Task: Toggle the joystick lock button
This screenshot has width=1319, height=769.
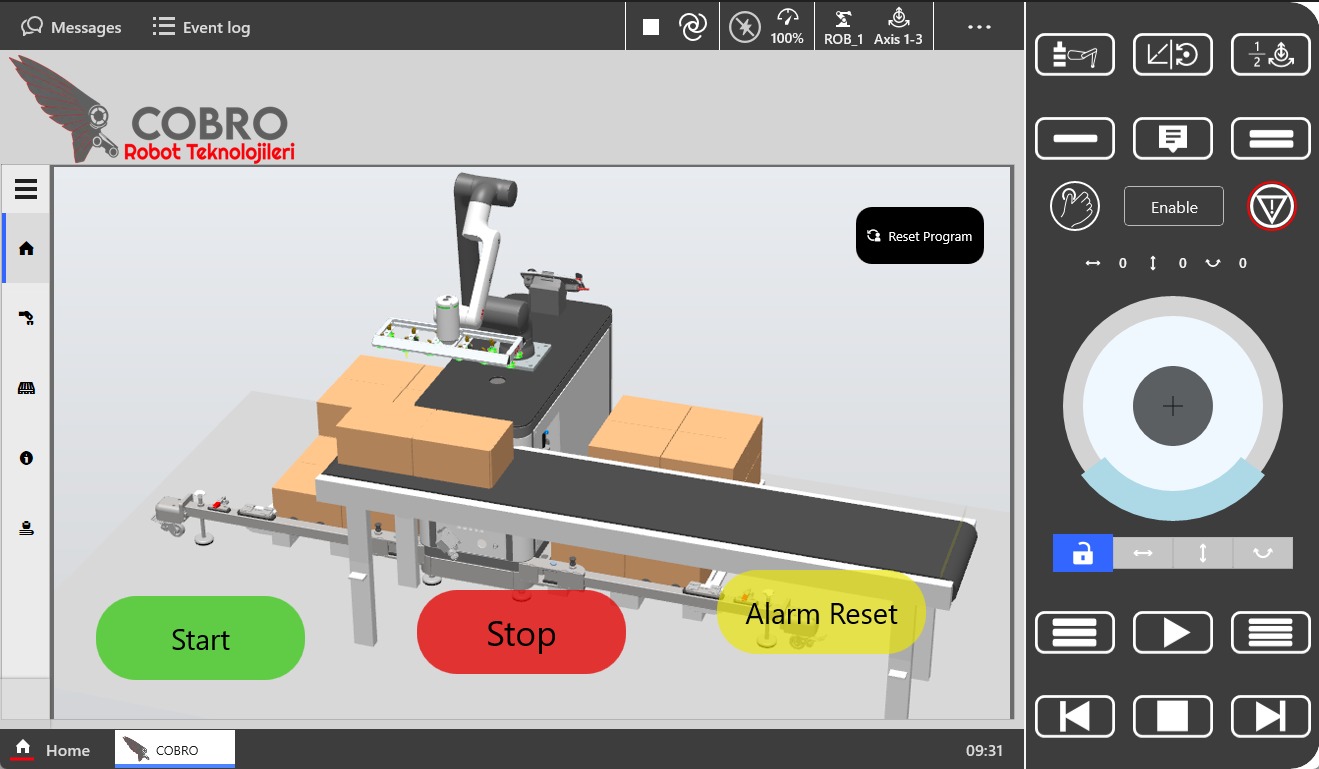Action: tap(1082, 553)
